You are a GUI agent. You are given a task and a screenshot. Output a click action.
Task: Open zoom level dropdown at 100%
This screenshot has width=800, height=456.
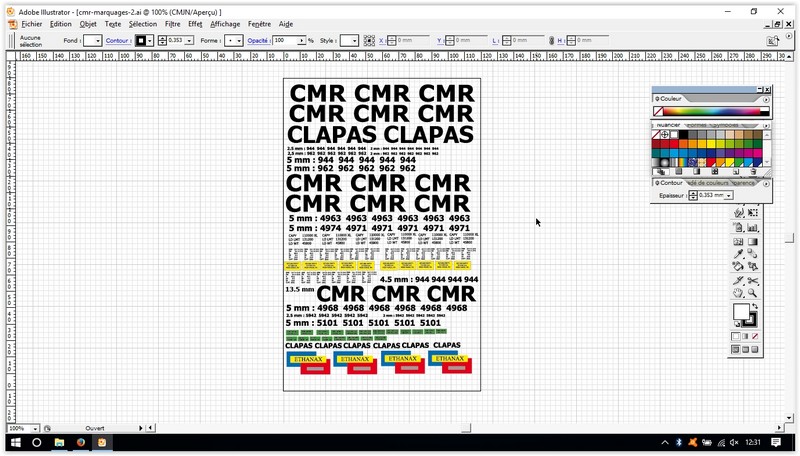35,428
